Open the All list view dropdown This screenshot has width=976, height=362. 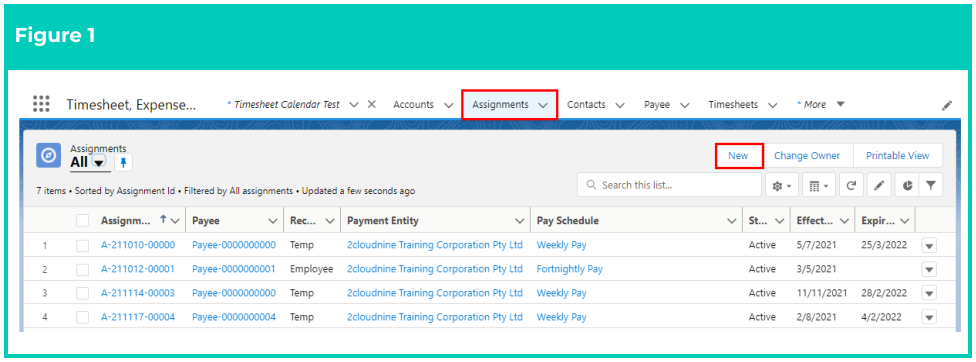tap(99, 163)
